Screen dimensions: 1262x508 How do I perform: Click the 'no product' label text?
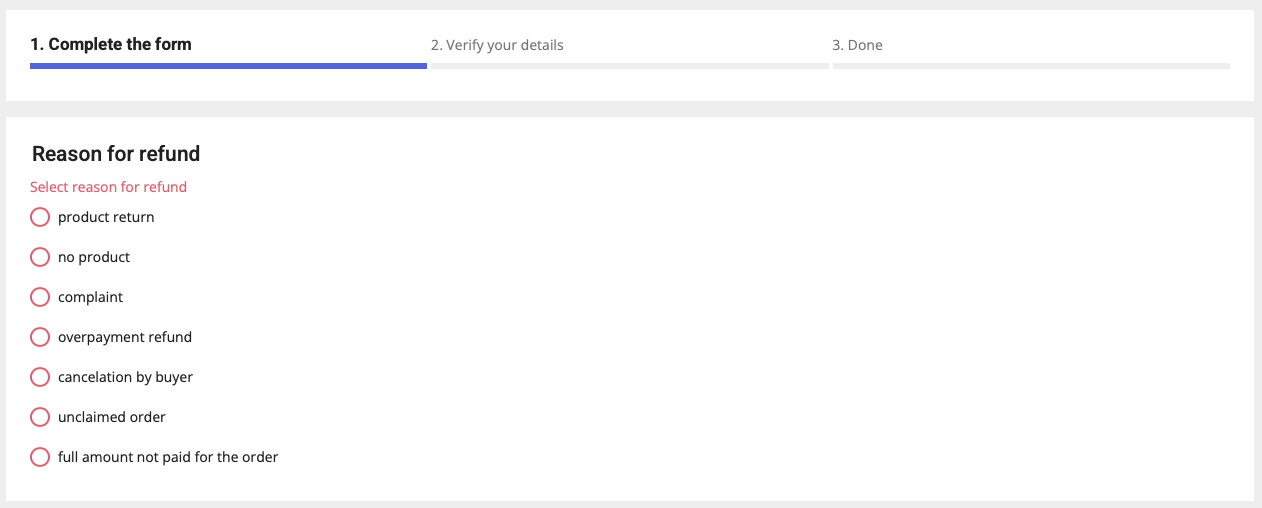94,257
